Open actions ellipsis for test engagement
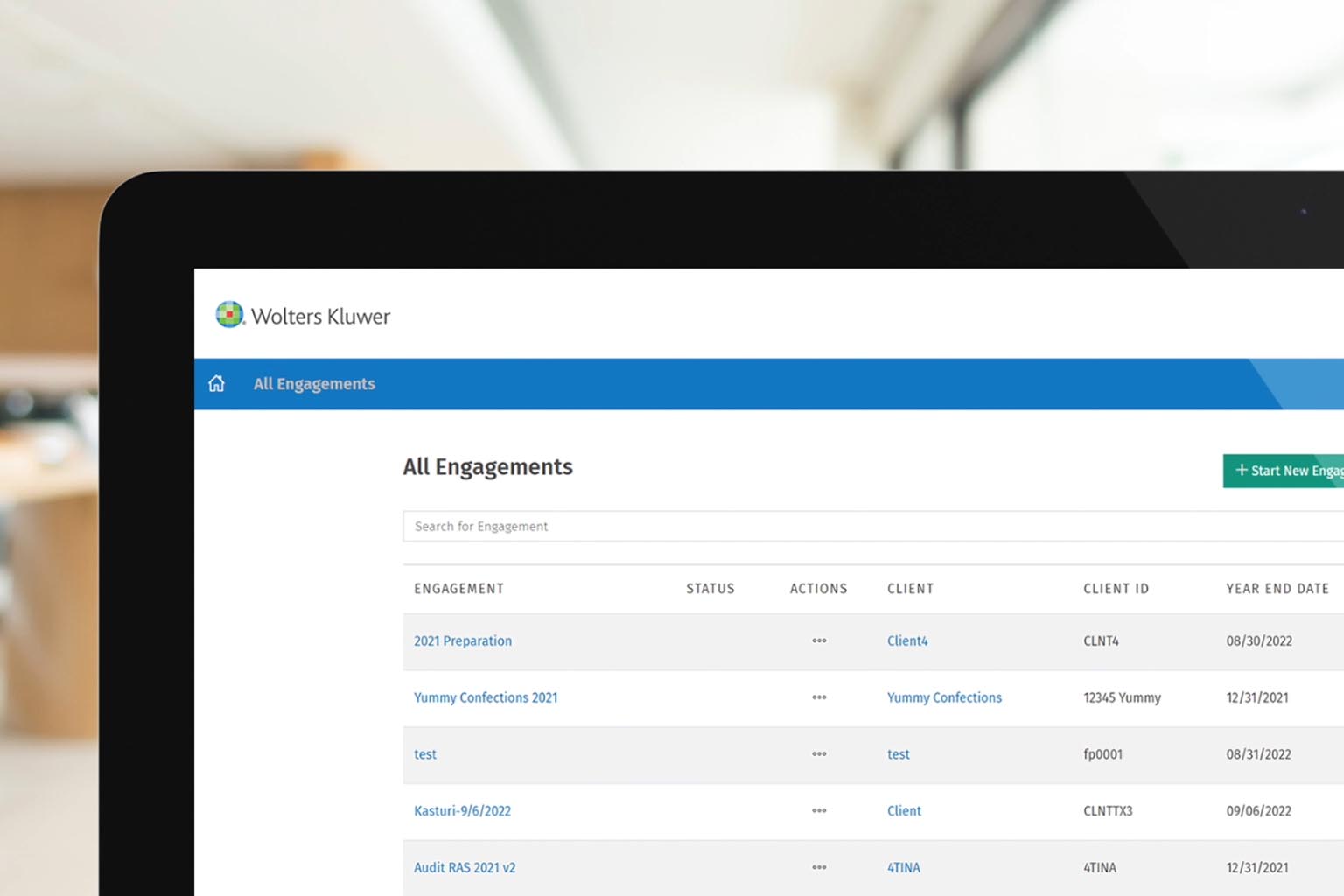This screenshot has width=1344, height=896. tap(819, 754)
